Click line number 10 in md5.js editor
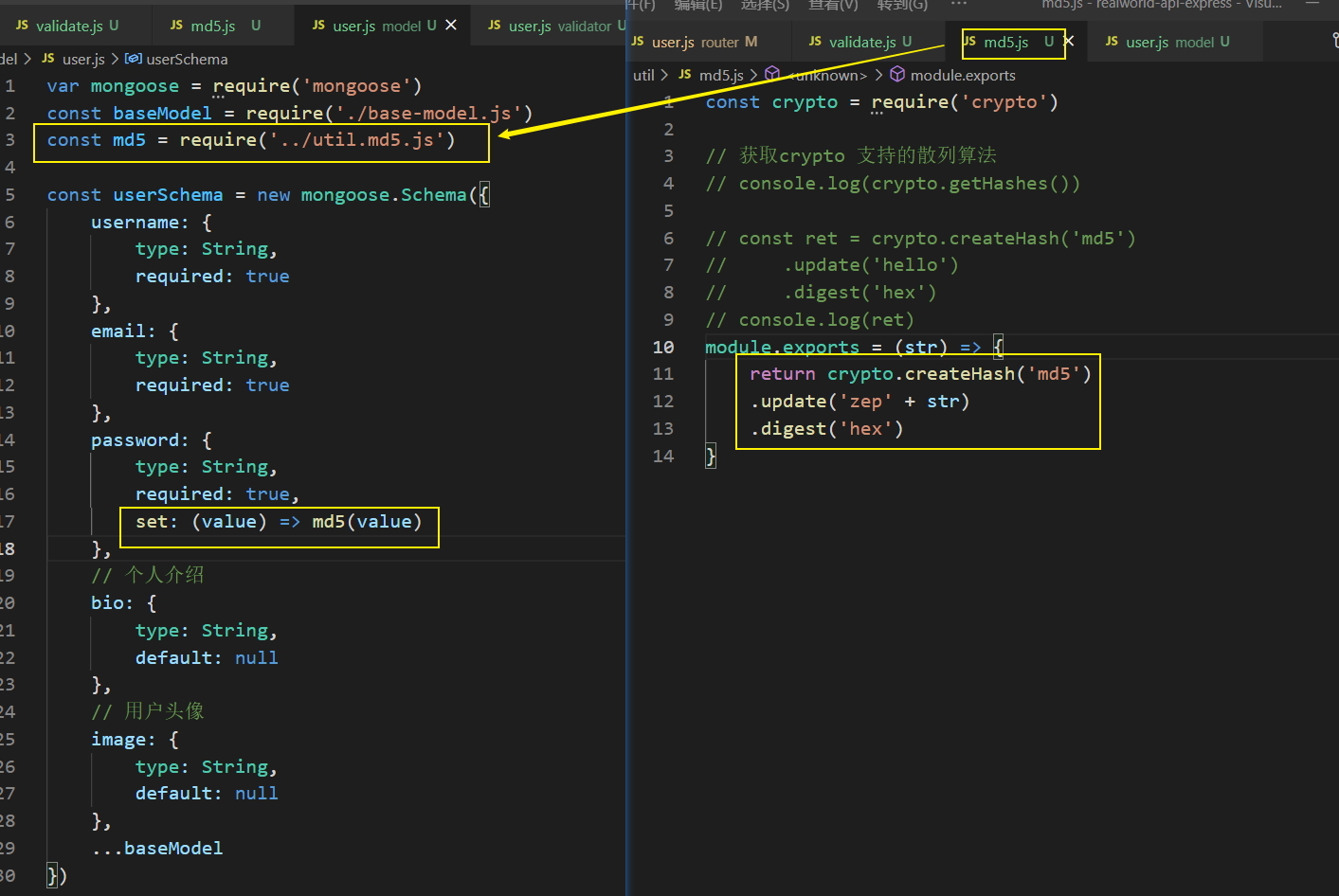Viewport: 1339px width, 896px height. coord(663,347)
